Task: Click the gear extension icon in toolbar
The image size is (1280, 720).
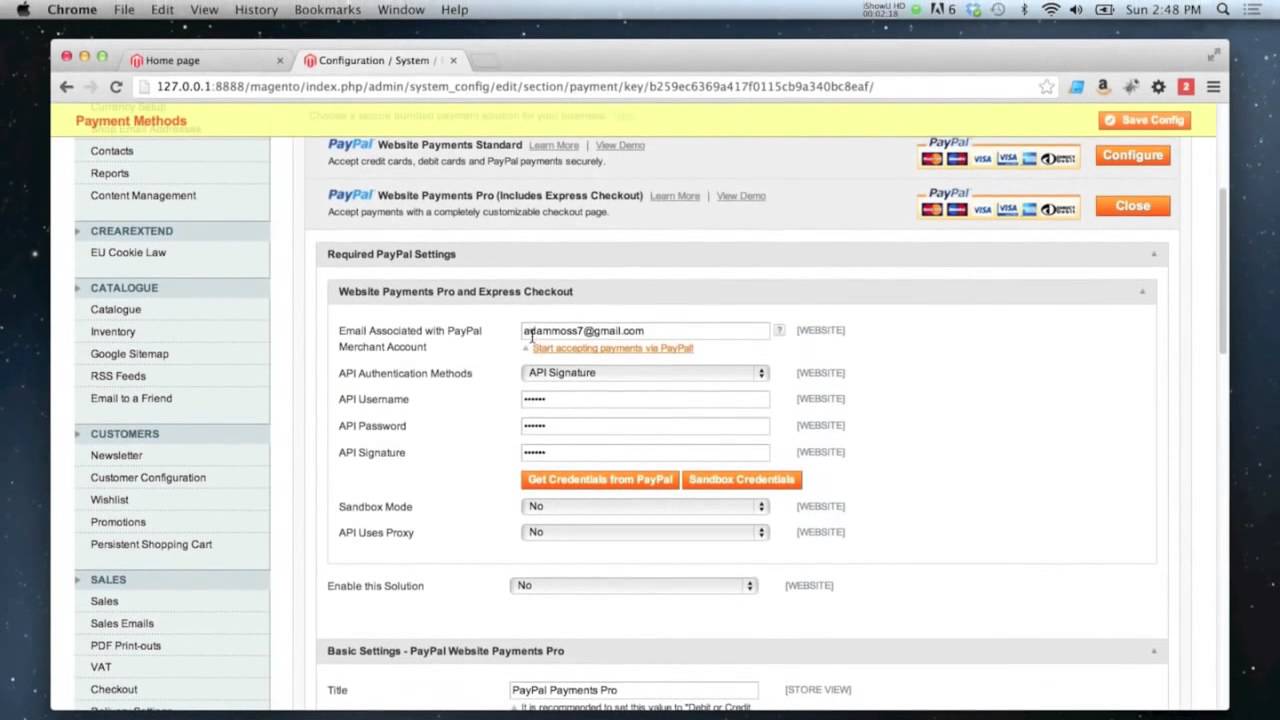Action: (x=1158, y=87)
